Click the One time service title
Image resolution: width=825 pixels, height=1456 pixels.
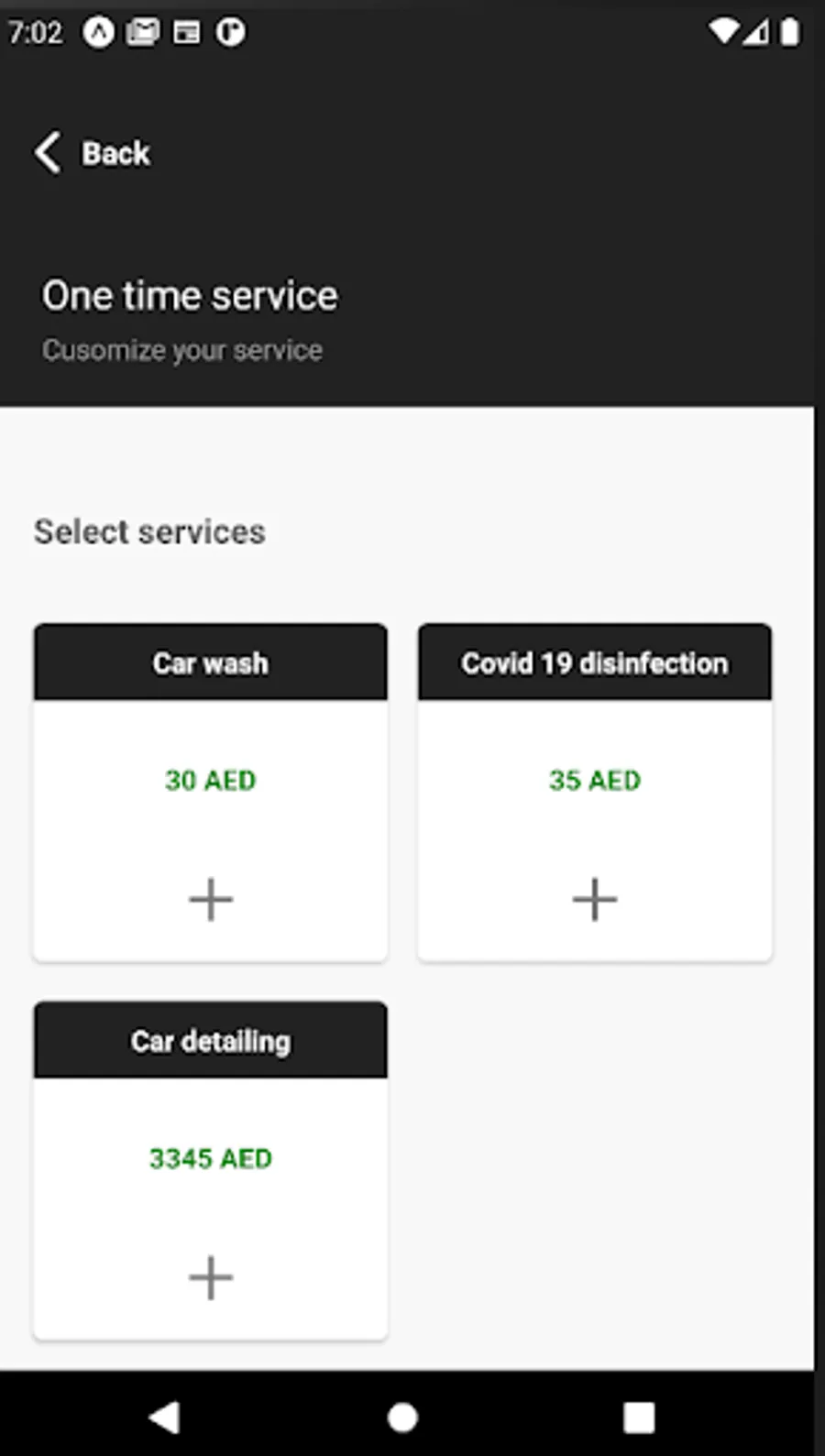coord(190,295)
